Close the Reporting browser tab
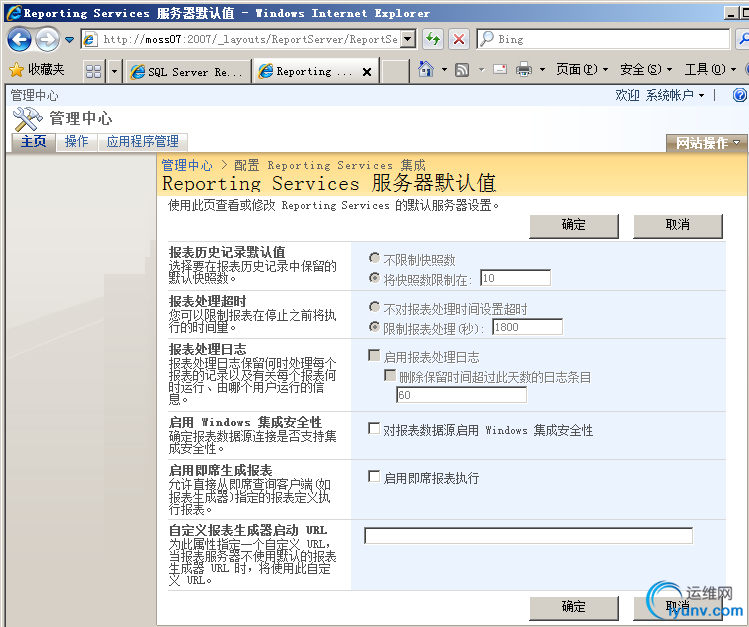This screenshot has width=749, height=627. (367, 72)
